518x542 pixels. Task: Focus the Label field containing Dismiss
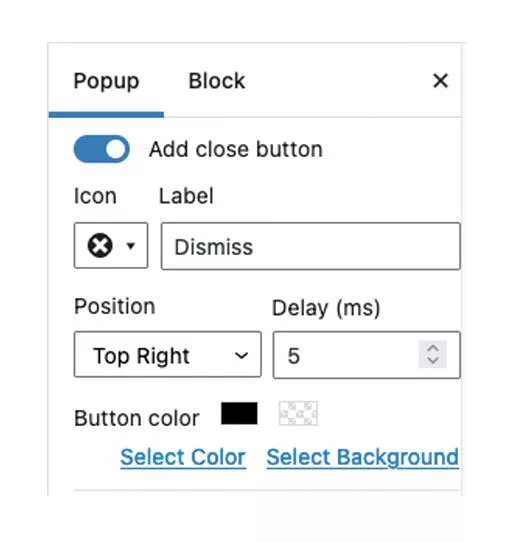pyautogui.click(x=311, y=246)
